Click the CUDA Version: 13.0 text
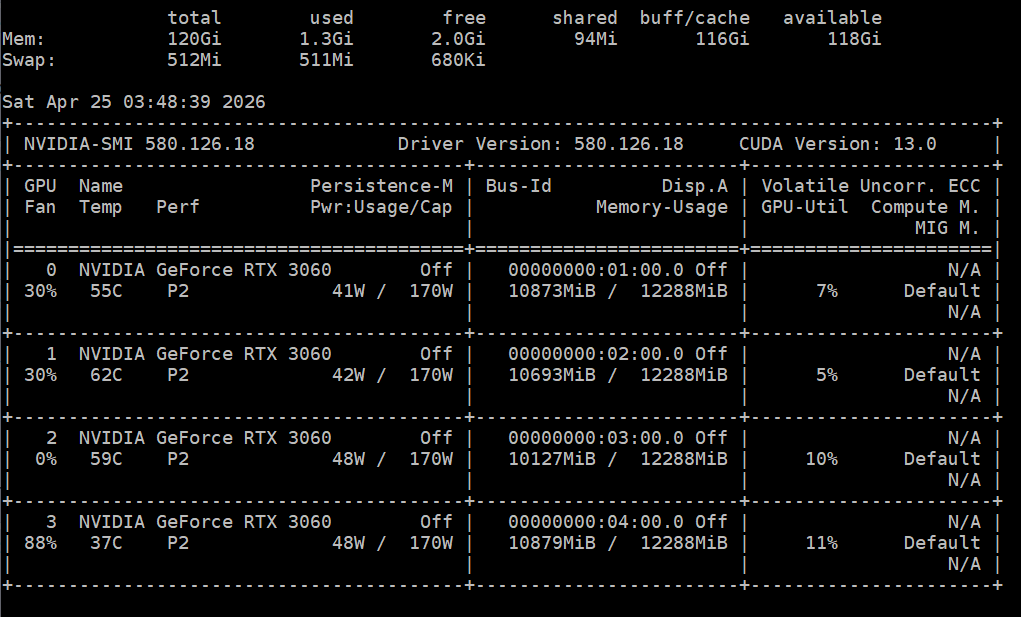The width and height of the screenshot is (1021, 617). [x=837, y=144]
